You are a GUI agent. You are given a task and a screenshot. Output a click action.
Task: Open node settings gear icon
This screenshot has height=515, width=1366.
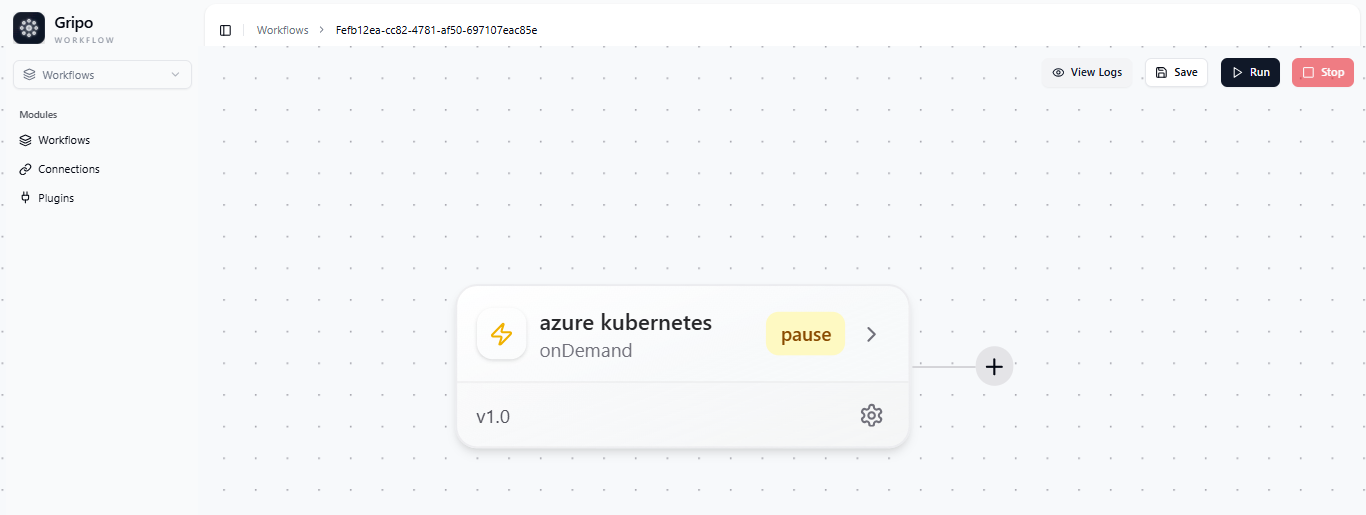coord(871,415)
